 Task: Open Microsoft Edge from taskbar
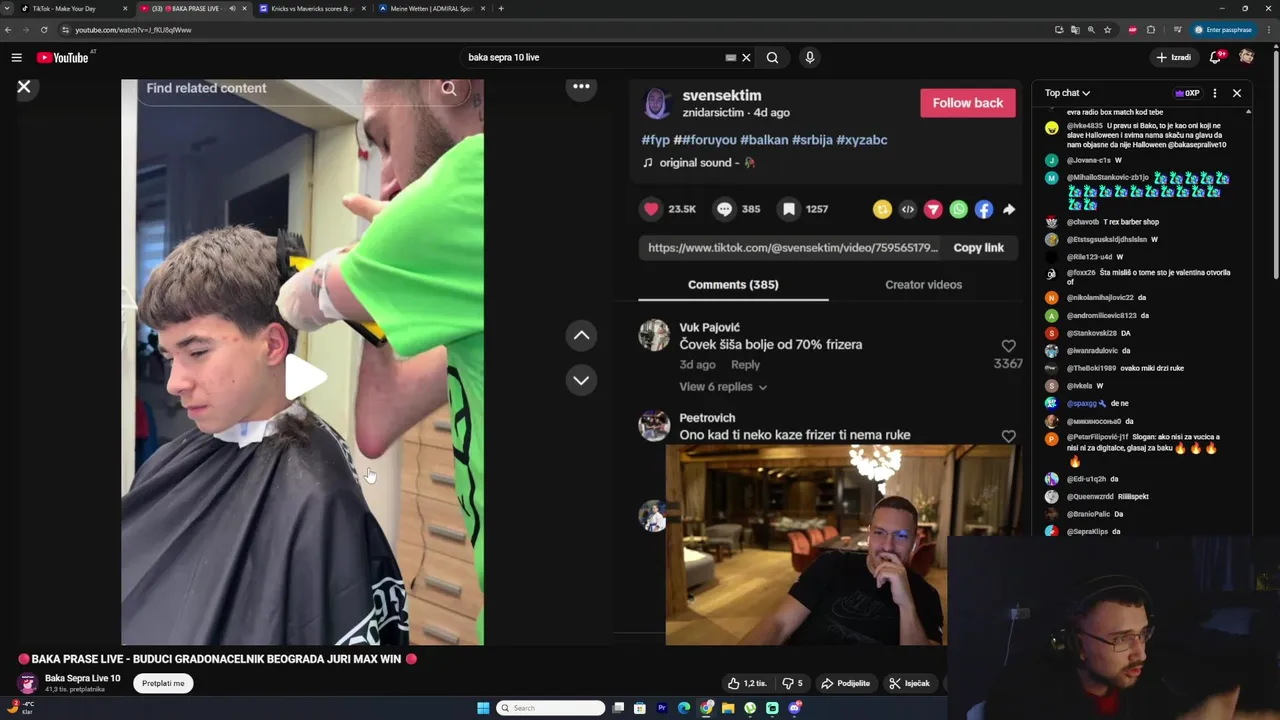(x=684, y=708)
